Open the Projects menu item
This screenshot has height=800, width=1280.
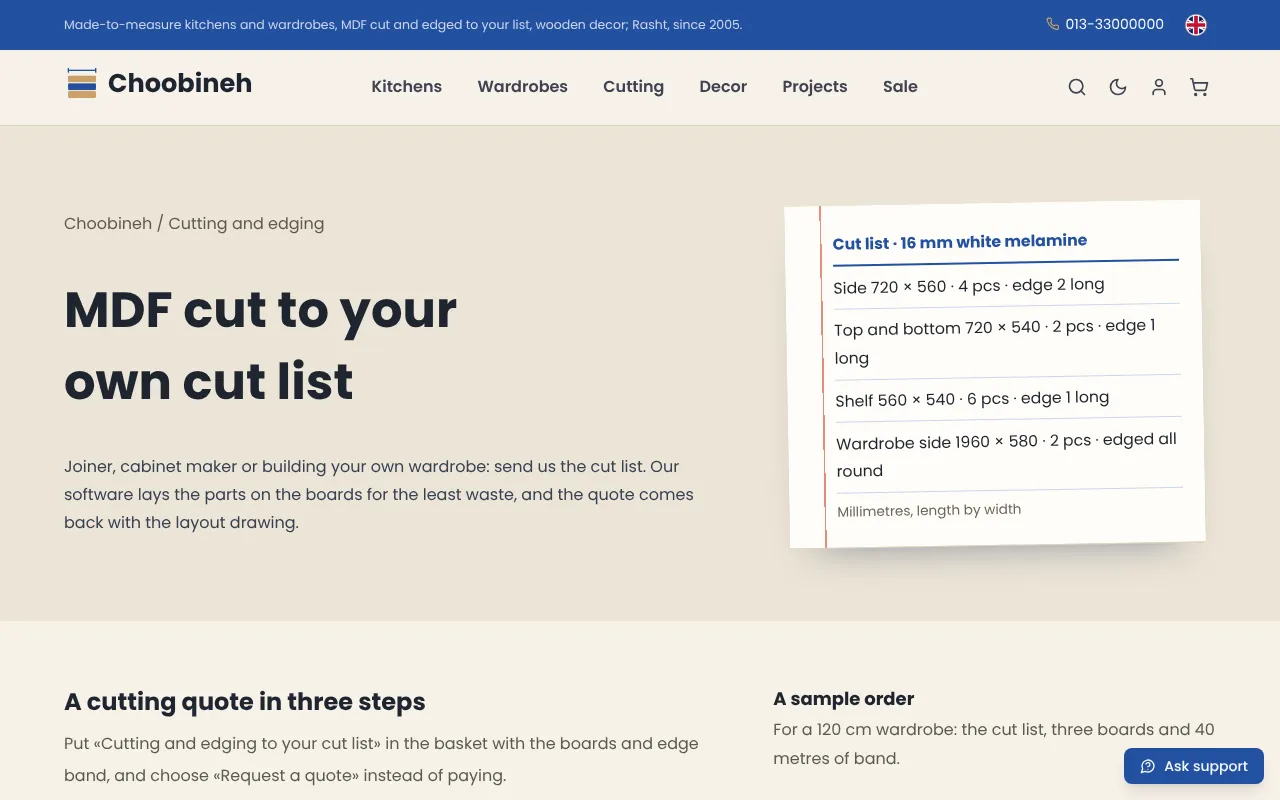pos(814,87)
